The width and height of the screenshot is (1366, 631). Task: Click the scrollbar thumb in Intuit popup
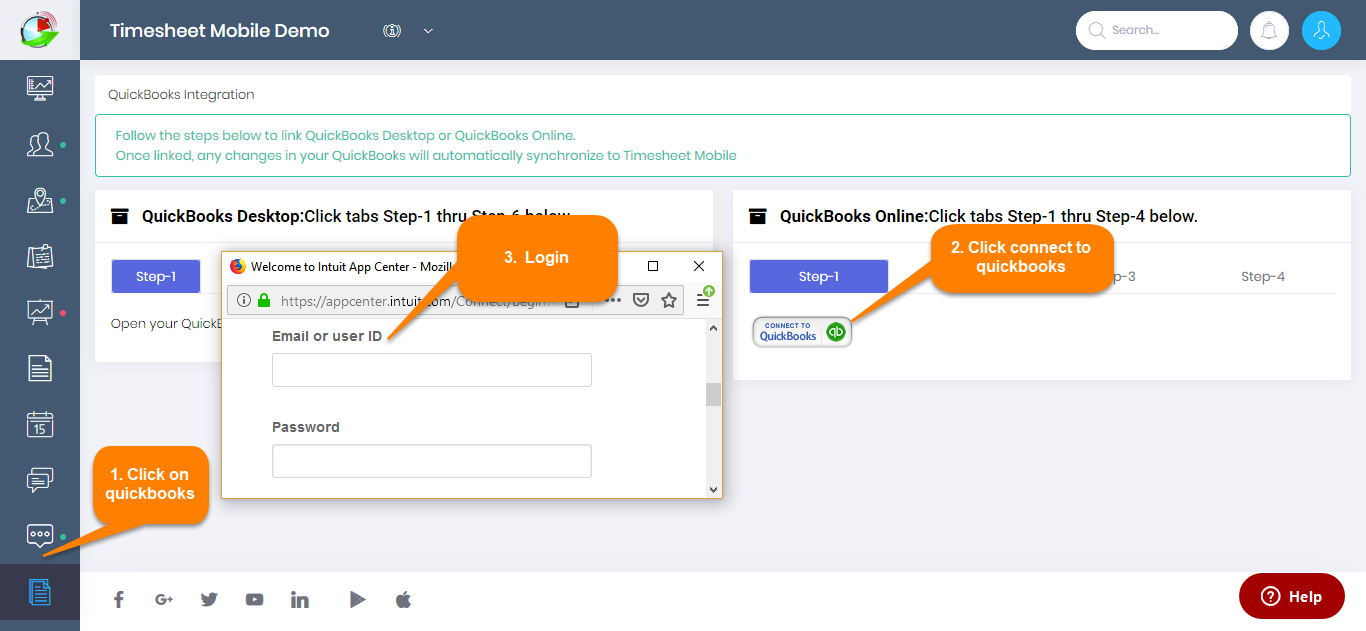(x=713, y=394)
